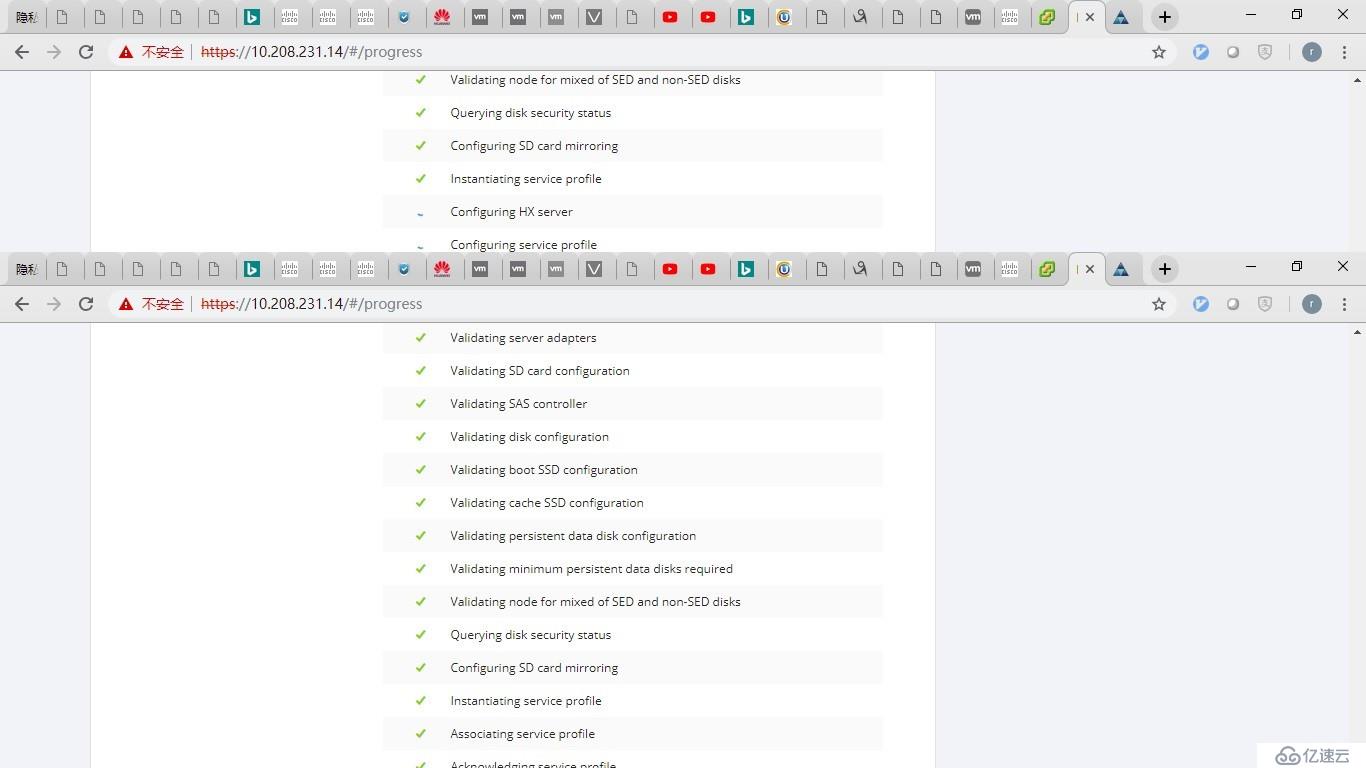Focus the address bar URL in upper window

pos(311,52)
